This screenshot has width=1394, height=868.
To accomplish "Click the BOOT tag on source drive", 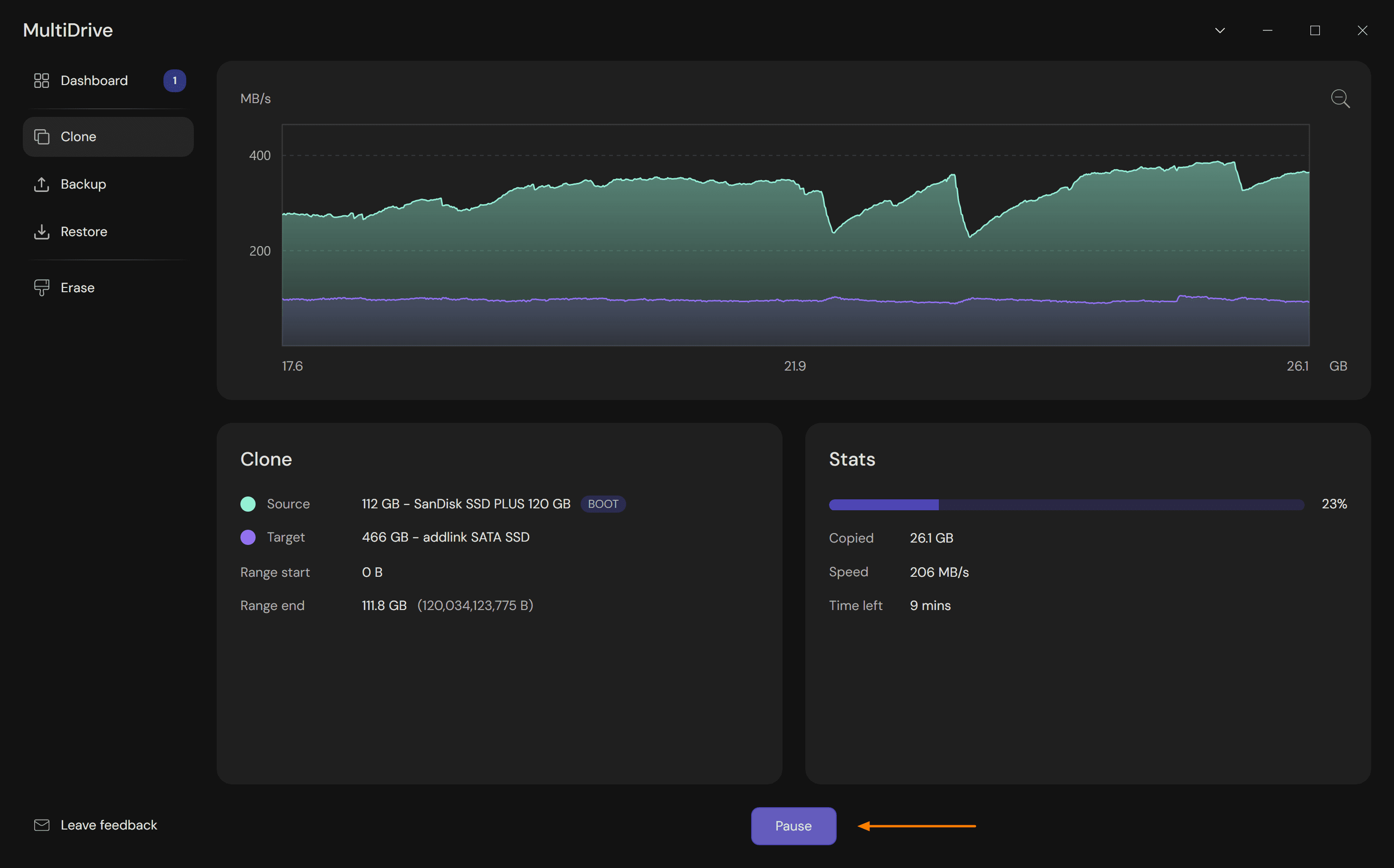I will coord(602,504).
